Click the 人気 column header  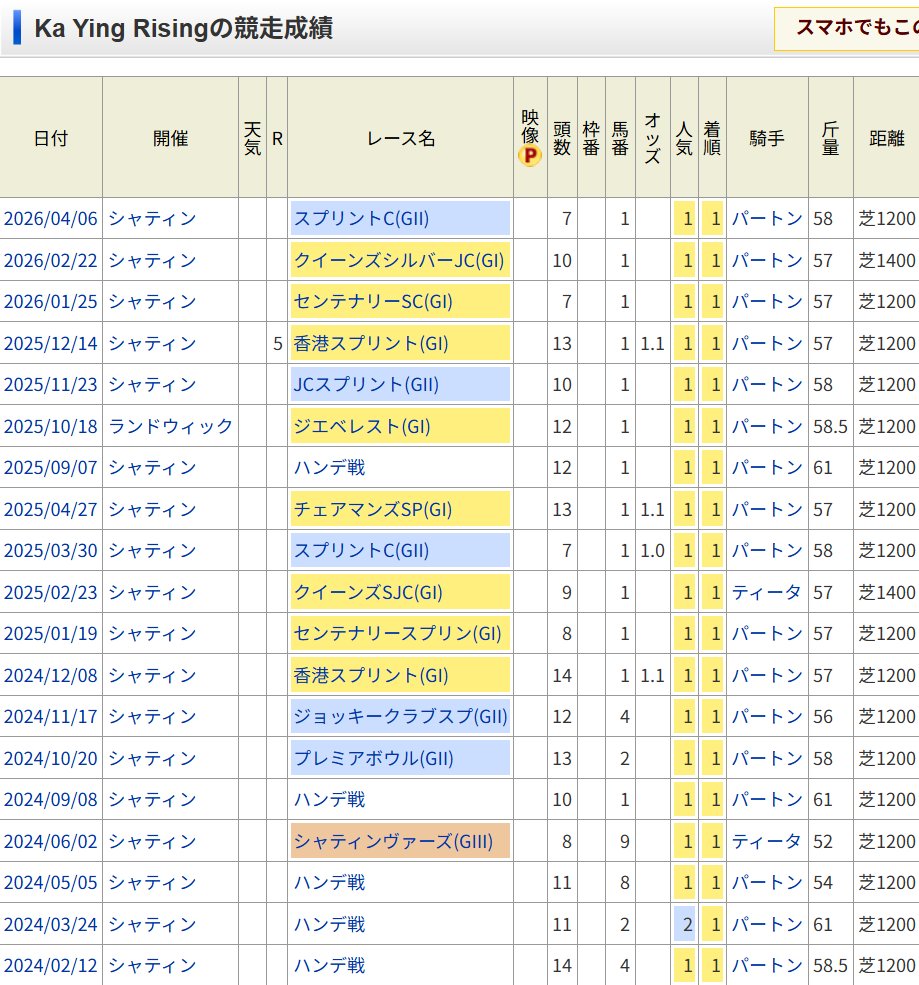click(684, 138)
